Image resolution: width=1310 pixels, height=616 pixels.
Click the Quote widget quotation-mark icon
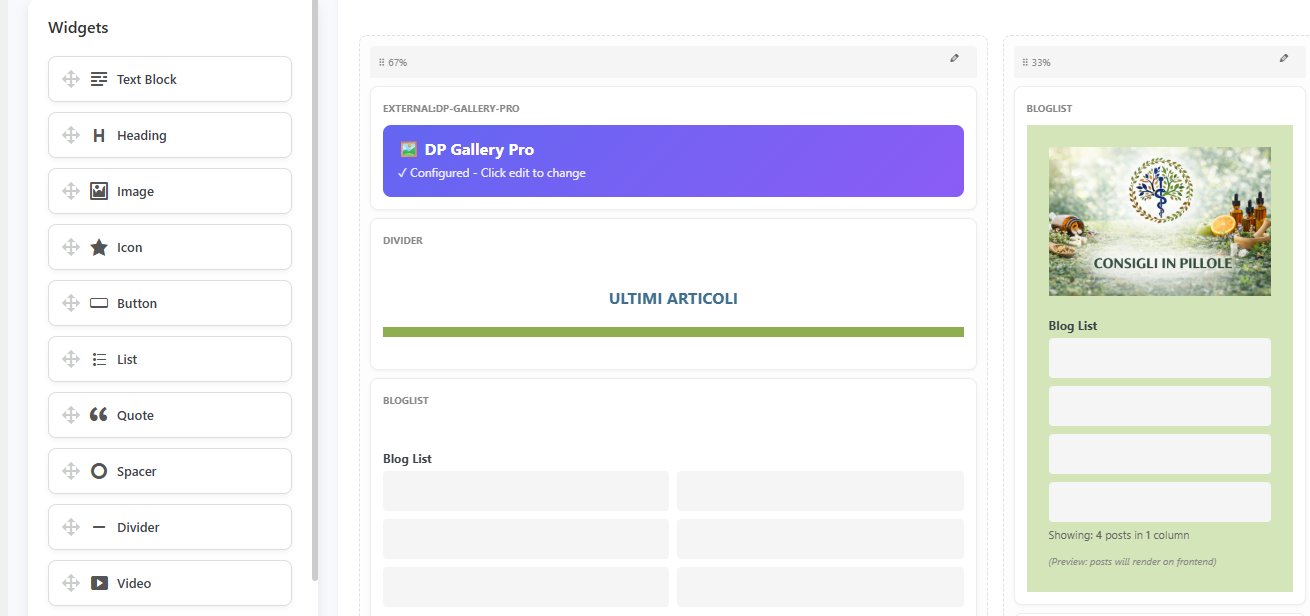[99, 415]
